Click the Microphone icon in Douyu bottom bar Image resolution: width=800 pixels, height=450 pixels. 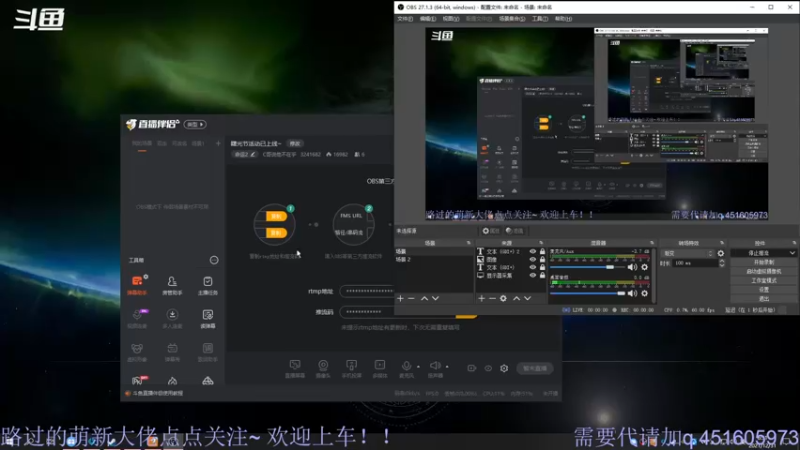click(x=406, y=366)
